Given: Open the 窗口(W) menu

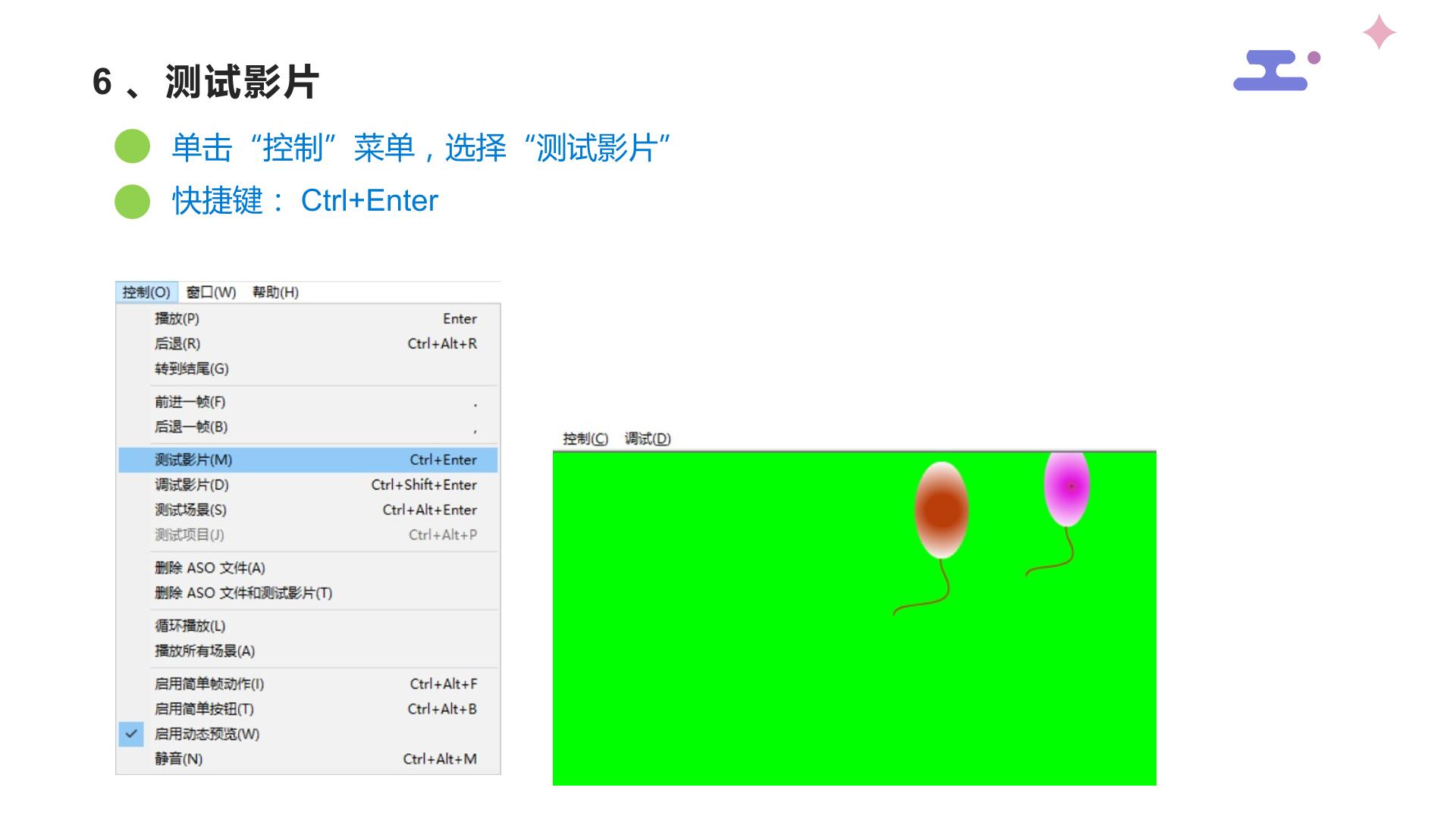Looking at the screenshot, I should click(211, 292).
